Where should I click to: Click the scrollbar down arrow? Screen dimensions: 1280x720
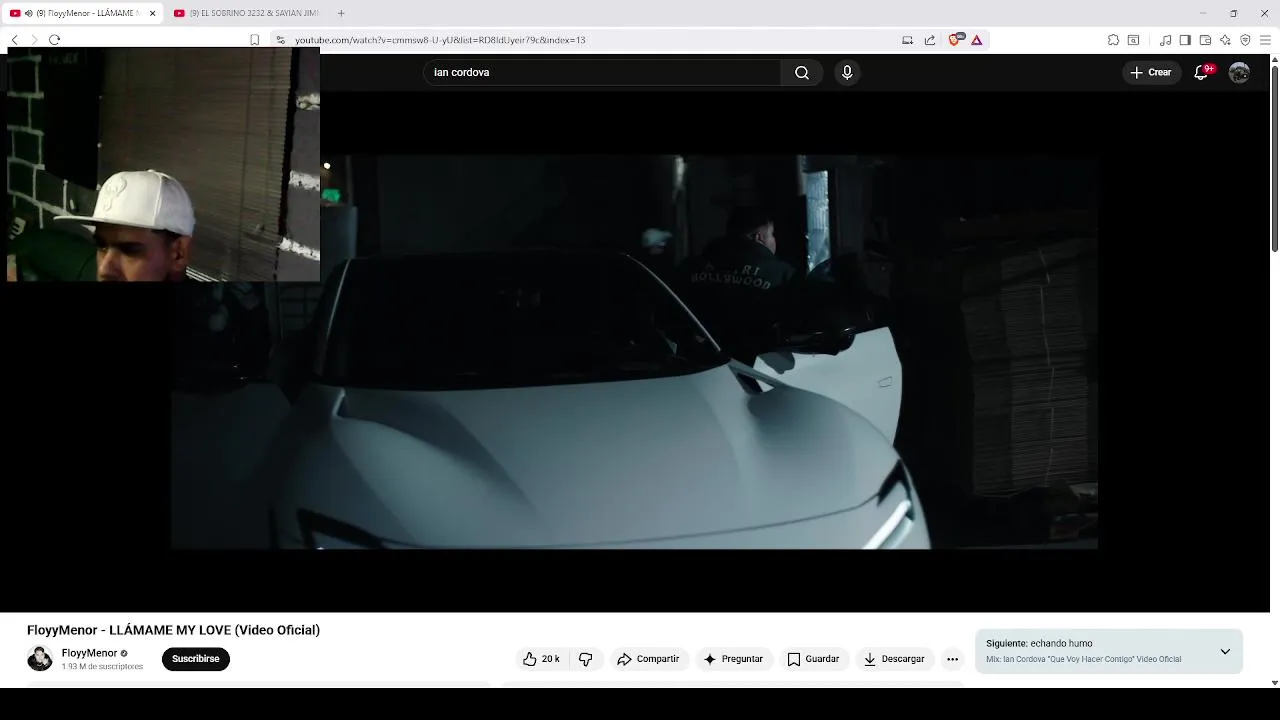pos(1274,682)
